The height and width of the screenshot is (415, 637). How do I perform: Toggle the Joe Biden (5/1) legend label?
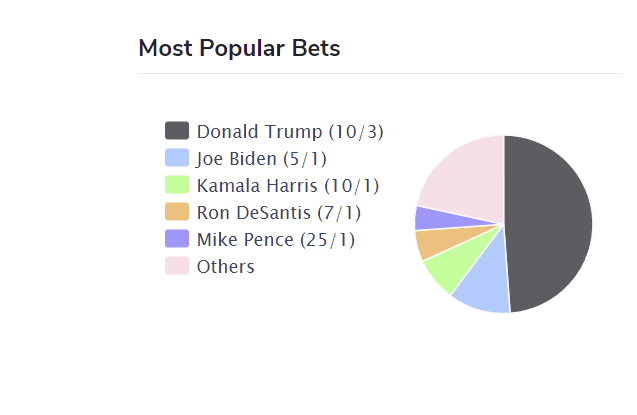pos(262,159)
